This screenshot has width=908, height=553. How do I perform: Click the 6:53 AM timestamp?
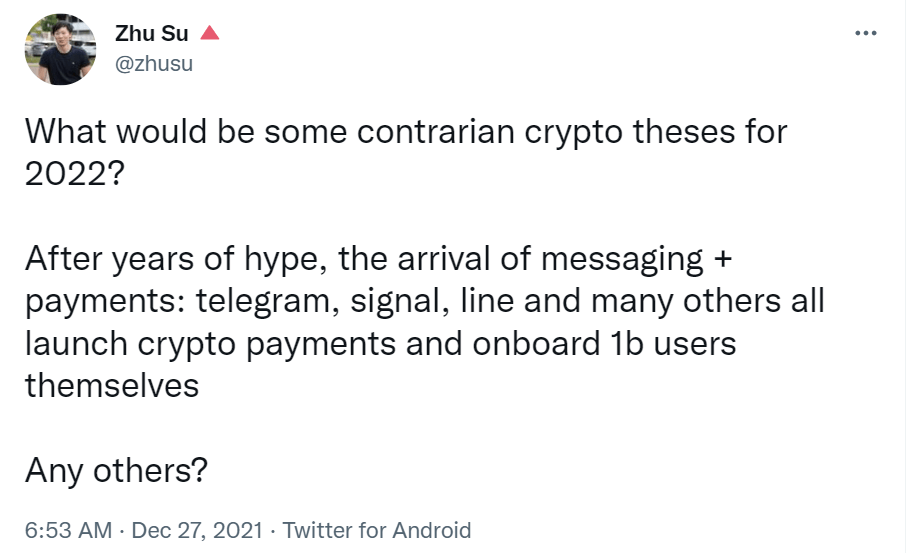(68, 530)
